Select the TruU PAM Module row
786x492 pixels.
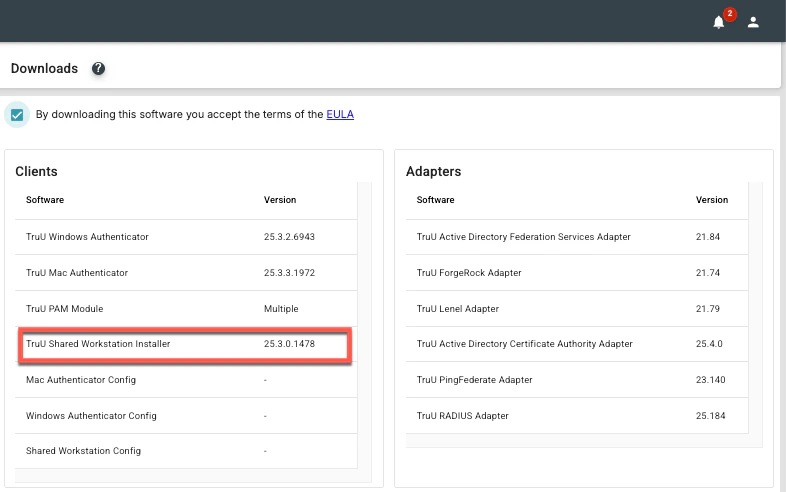click(x=186, y=308)
